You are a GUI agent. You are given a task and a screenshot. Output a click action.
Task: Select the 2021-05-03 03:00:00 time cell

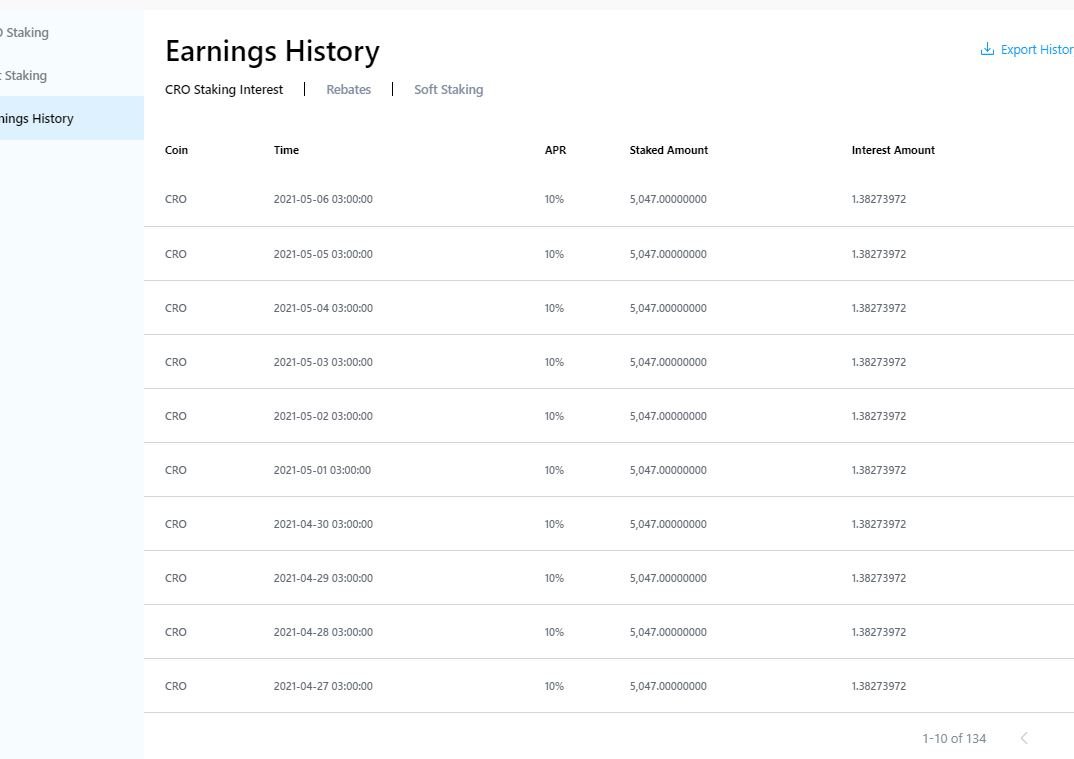(x=323, y=362)
